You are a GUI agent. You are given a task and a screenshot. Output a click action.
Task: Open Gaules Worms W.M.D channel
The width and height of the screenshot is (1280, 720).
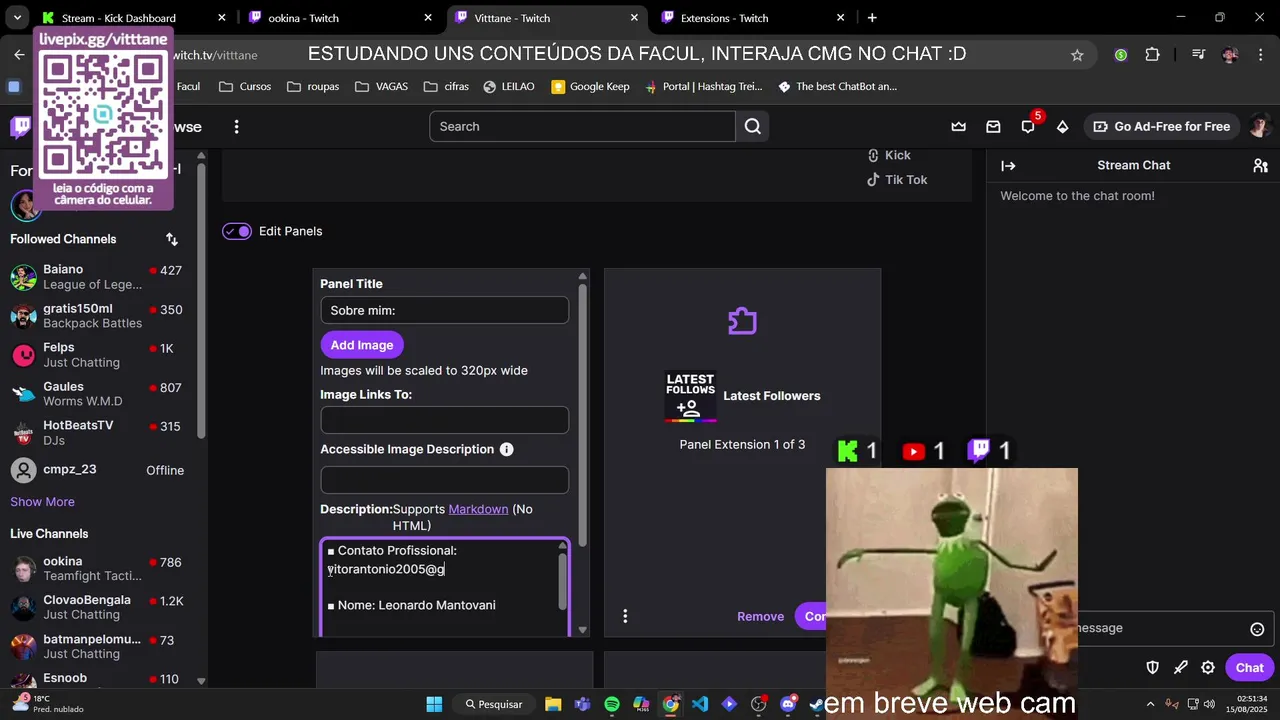(x=100, y=394)
